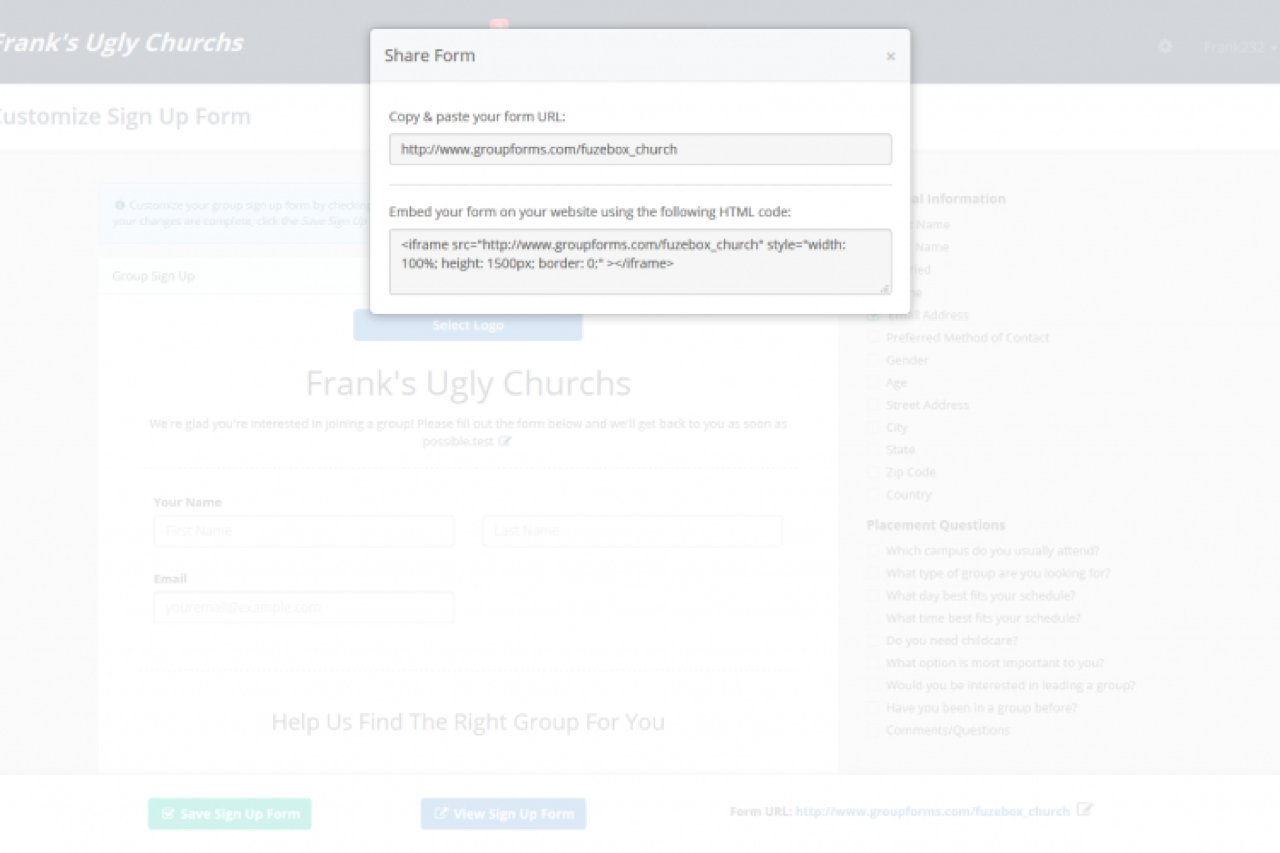Click the embed HTML code text area

coord(640,262)
